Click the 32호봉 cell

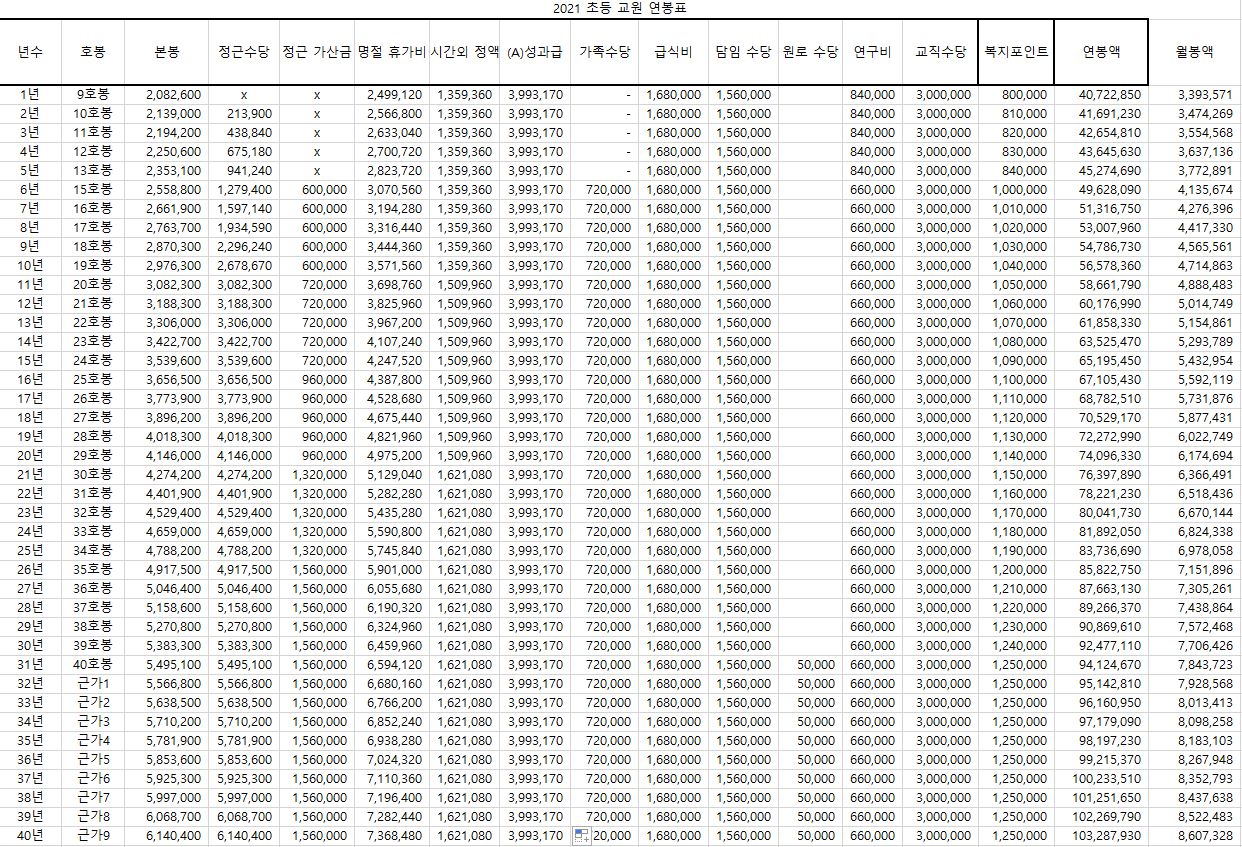coord(92,512)
